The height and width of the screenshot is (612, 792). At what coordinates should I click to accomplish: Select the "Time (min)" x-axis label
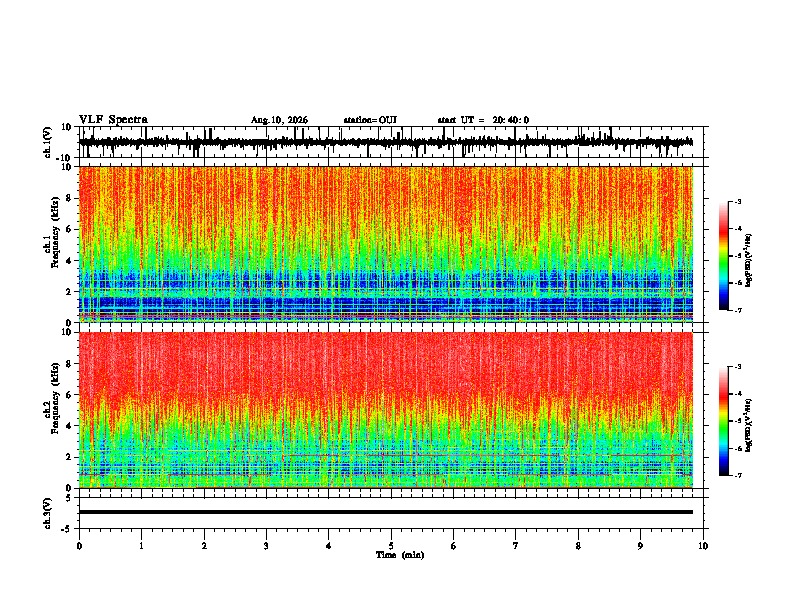pyautogui.click(x=400, y=555)
